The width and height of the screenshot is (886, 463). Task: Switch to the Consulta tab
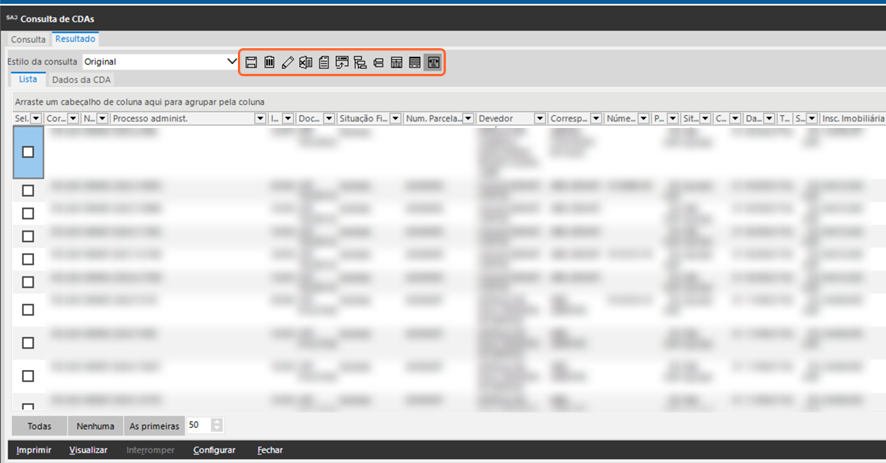[x=28, y=39]
